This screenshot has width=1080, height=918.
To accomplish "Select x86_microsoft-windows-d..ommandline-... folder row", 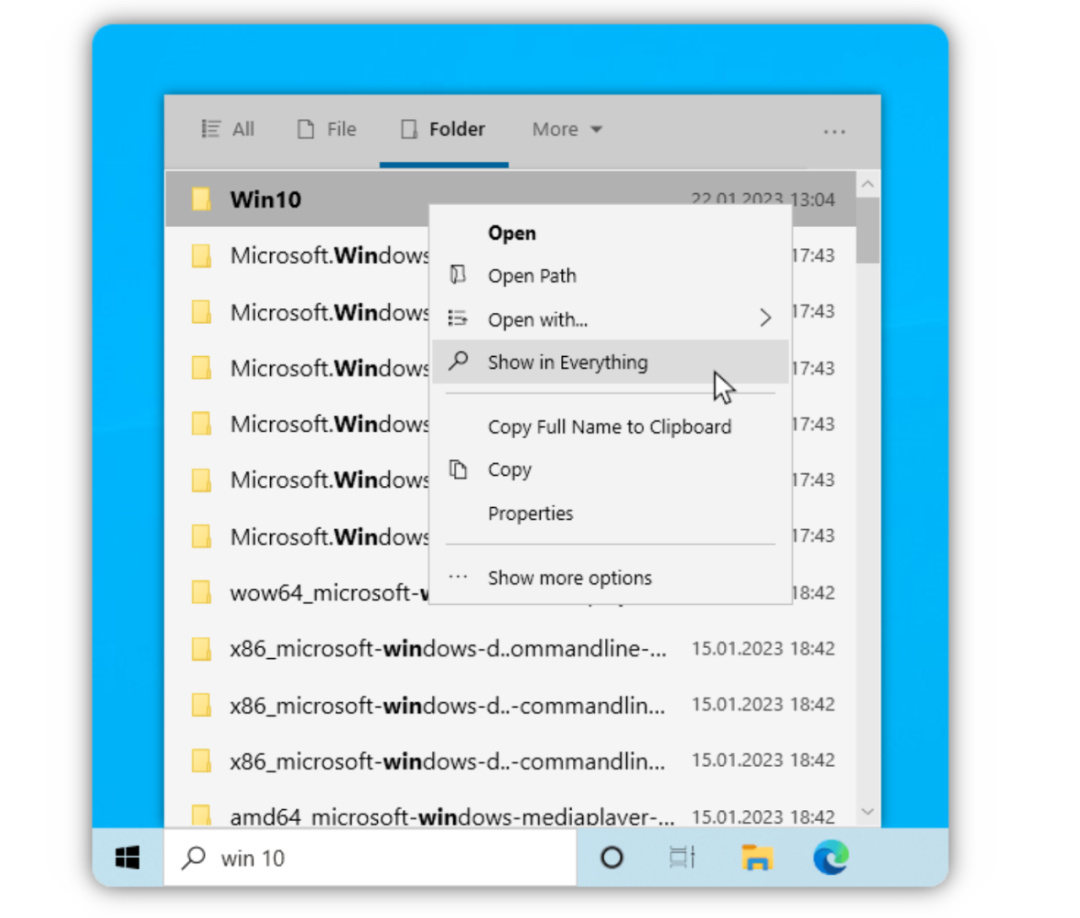I will tap(510, 649).
